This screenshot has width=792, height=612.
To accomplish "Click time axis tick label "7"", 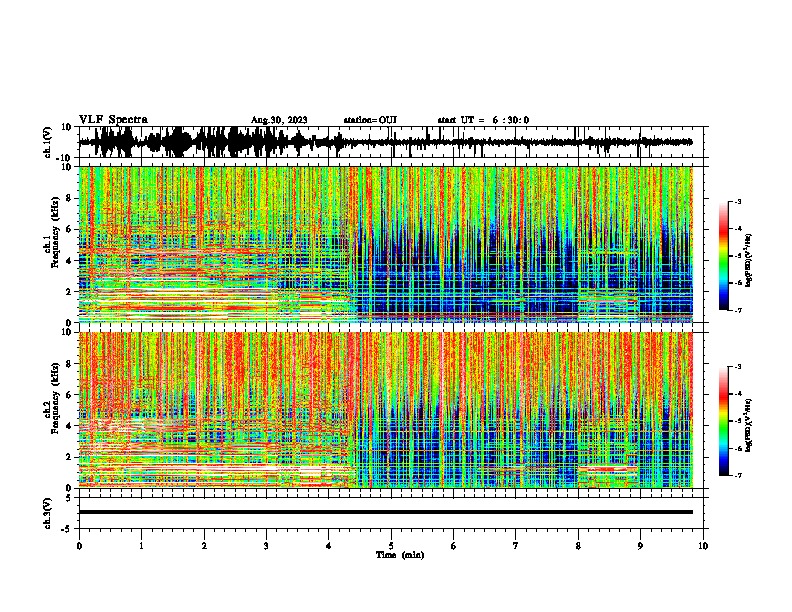I will click(x=516, y=546).
